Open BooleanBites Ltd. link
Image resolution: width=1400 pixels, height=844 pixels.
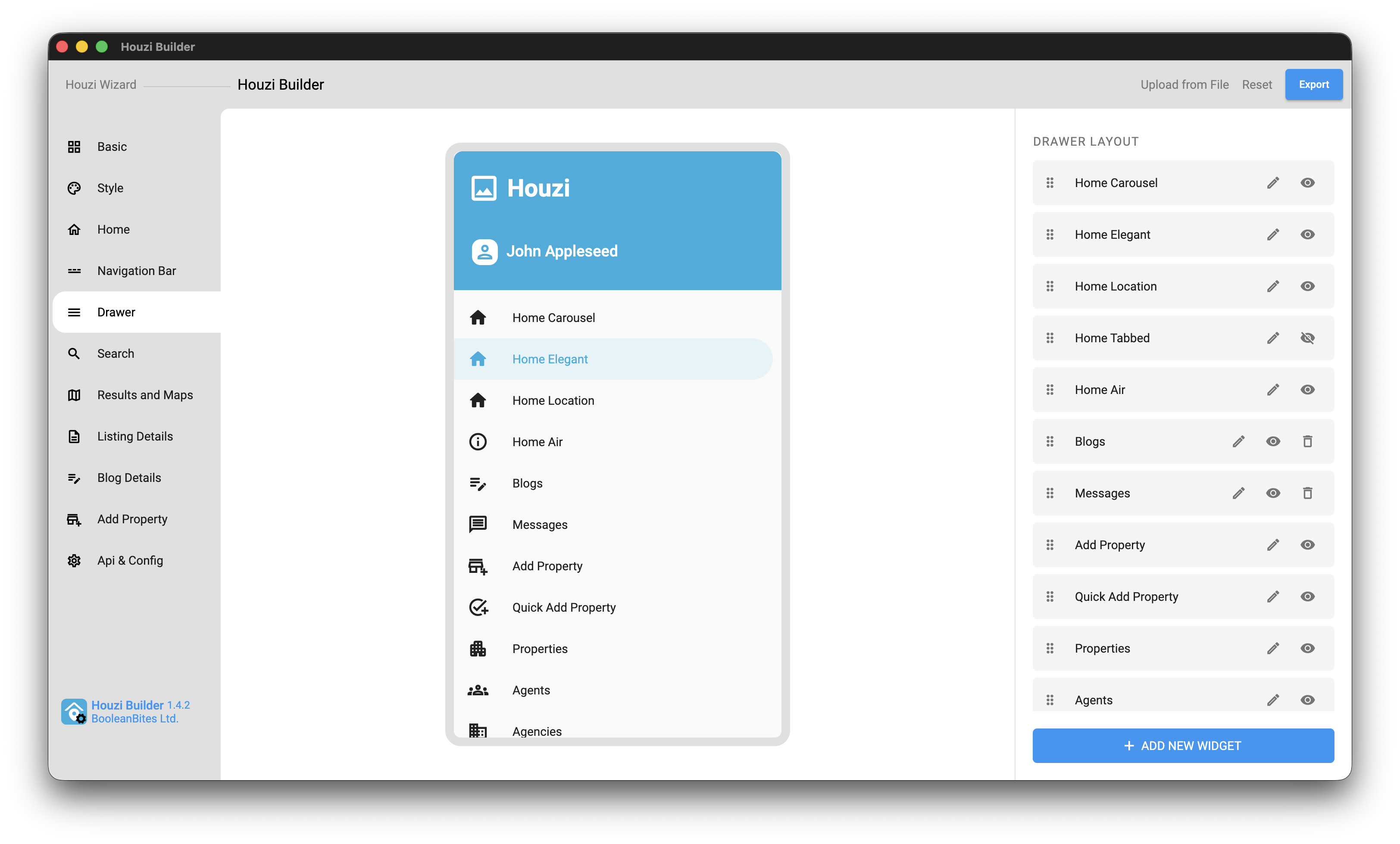click(x=134, y=719)
